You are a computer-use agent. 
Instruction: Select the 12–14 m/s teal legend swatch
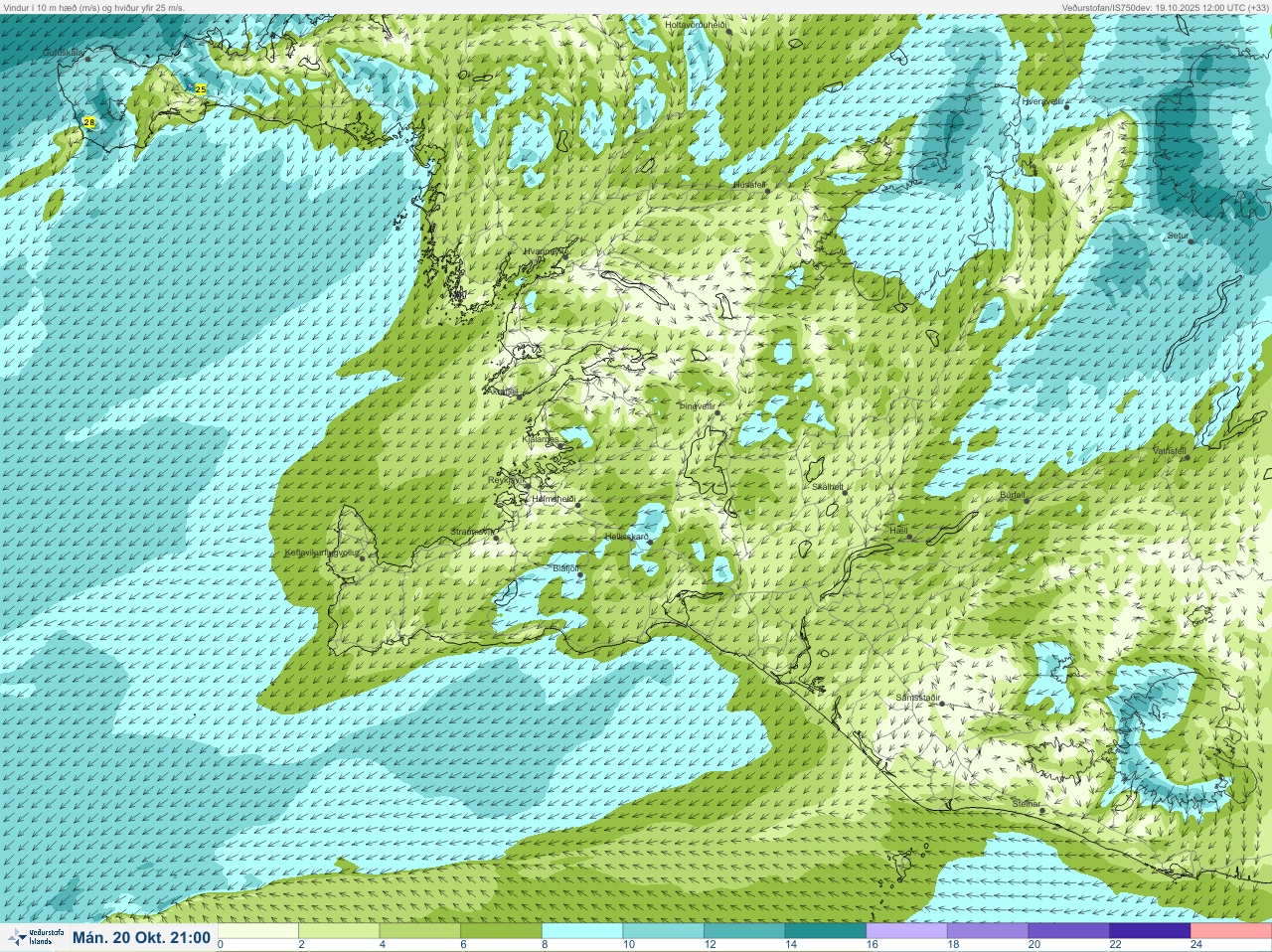(x=745, y=931)
